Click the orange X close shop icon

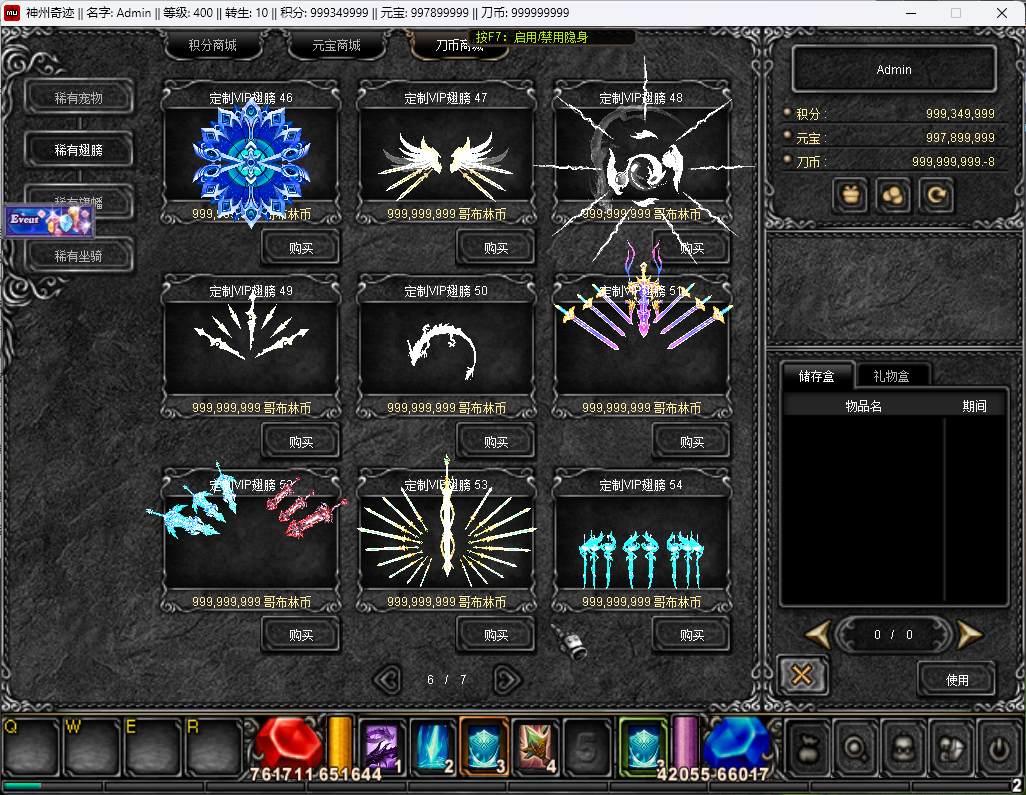click(x=801, y=676)
